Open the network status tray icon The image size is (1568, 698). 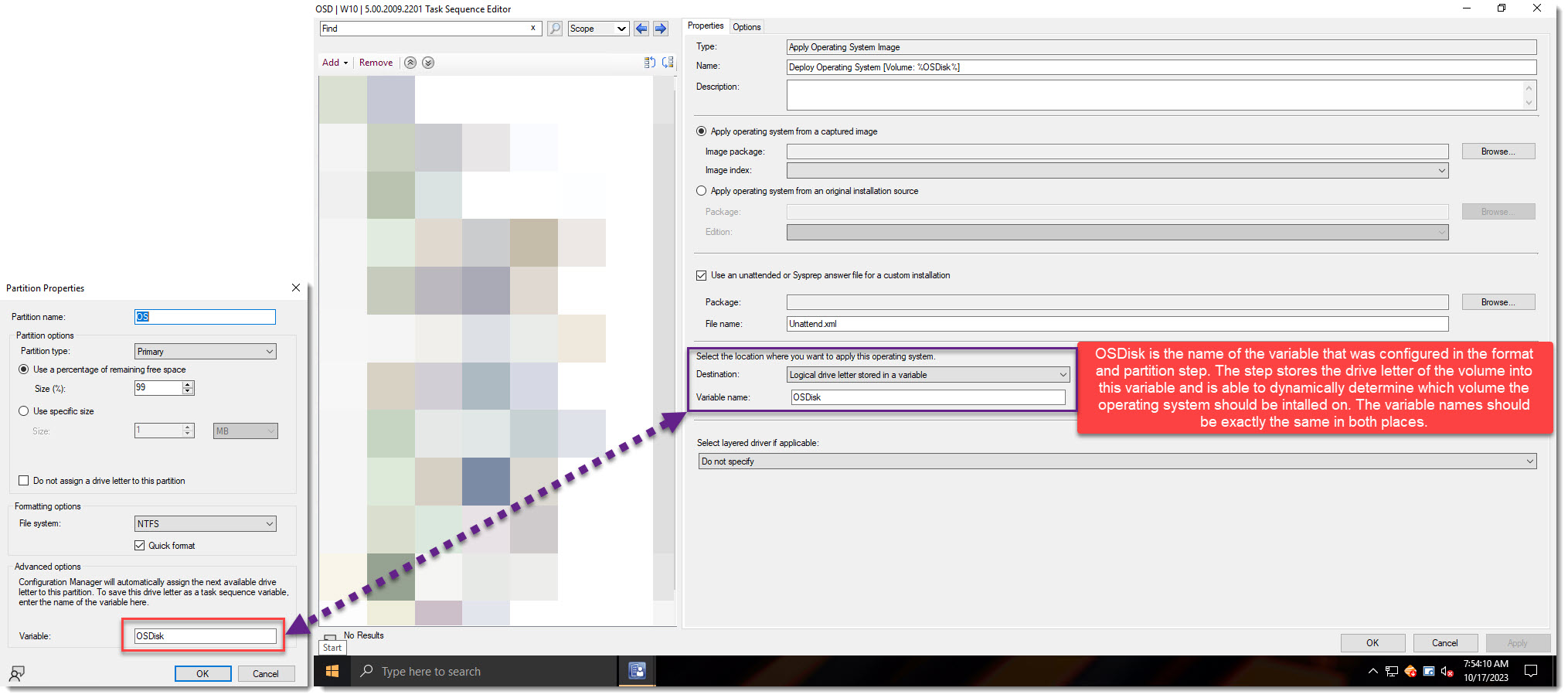pos(1392,671)
